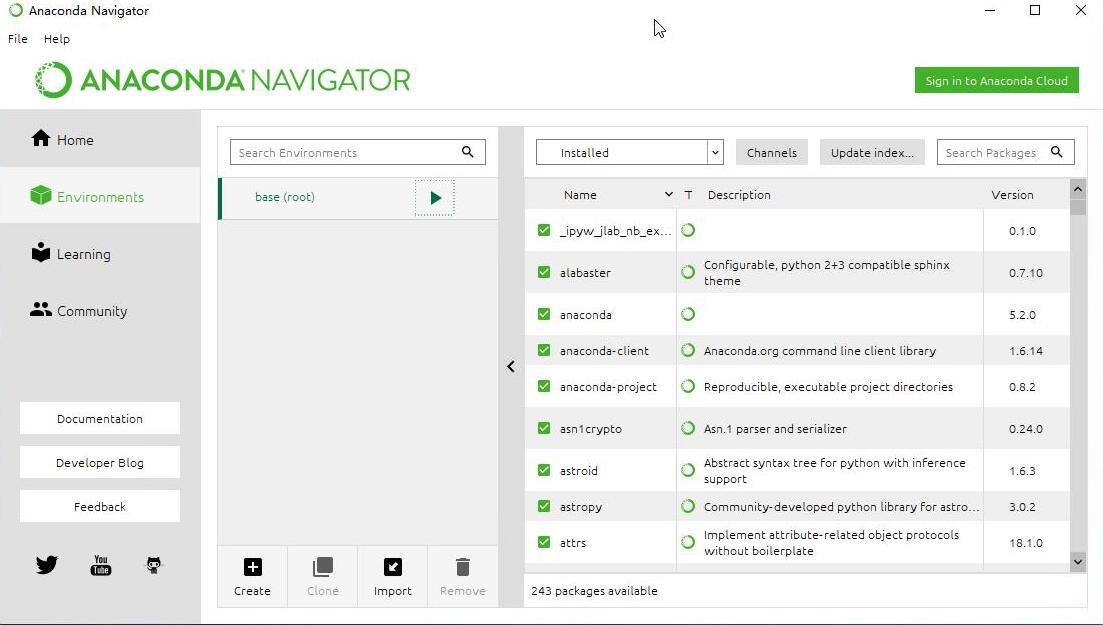Uncheck the _ipyw_jlab_nb_ext package checkbox
The height and width of the screenshot is (625, 1103).
(544, 230)
